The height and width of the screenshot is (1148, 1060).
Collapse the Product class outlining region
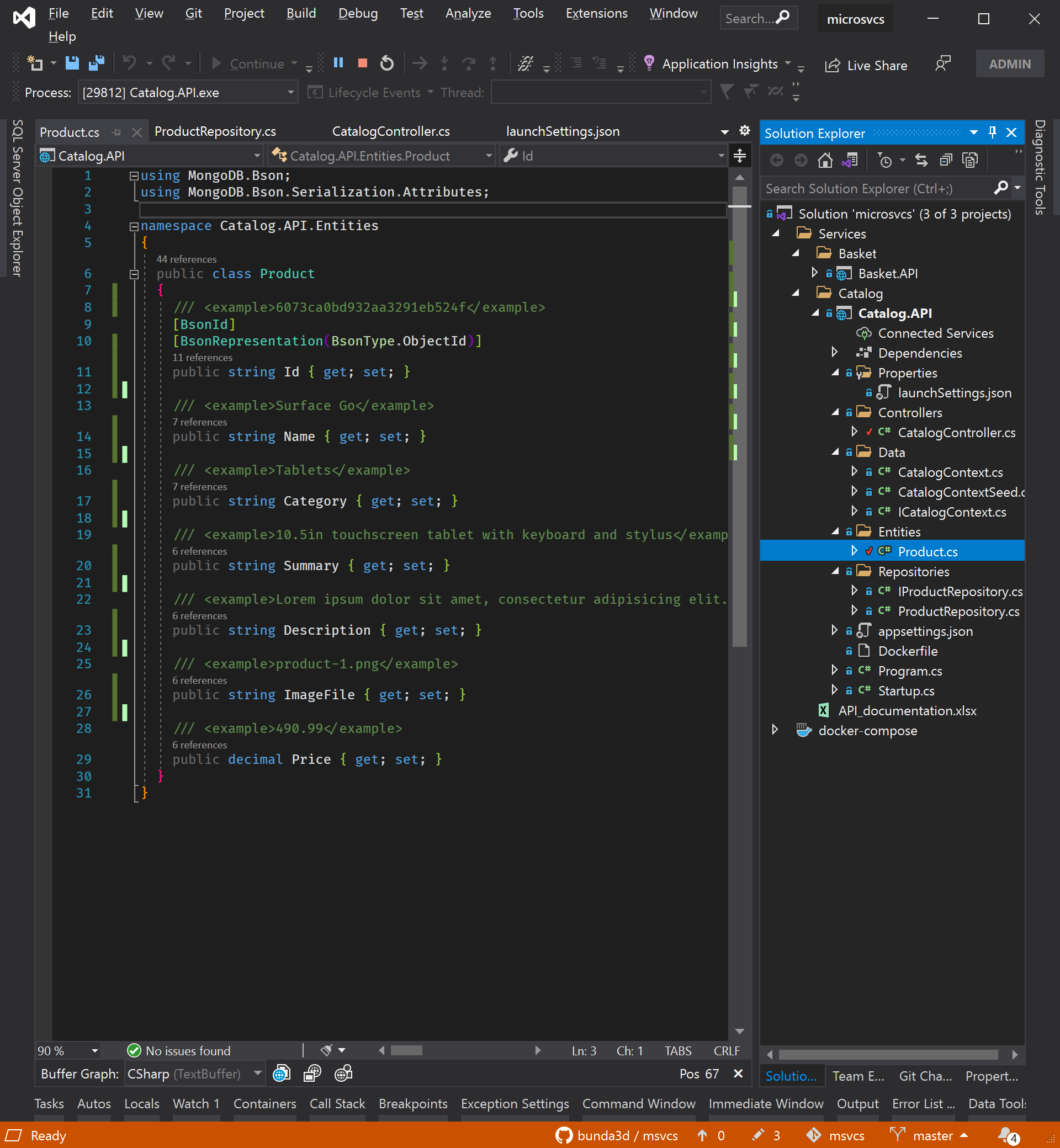click(x=134, y=274)
